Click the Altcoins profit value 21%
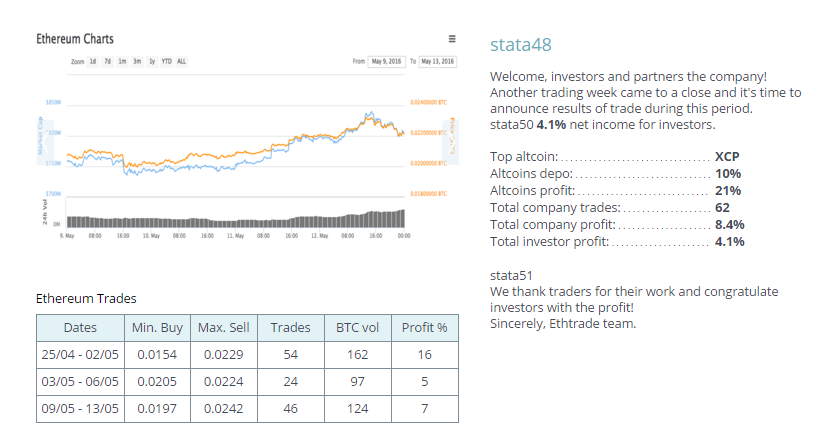The image size is (834, 436). 728,191
